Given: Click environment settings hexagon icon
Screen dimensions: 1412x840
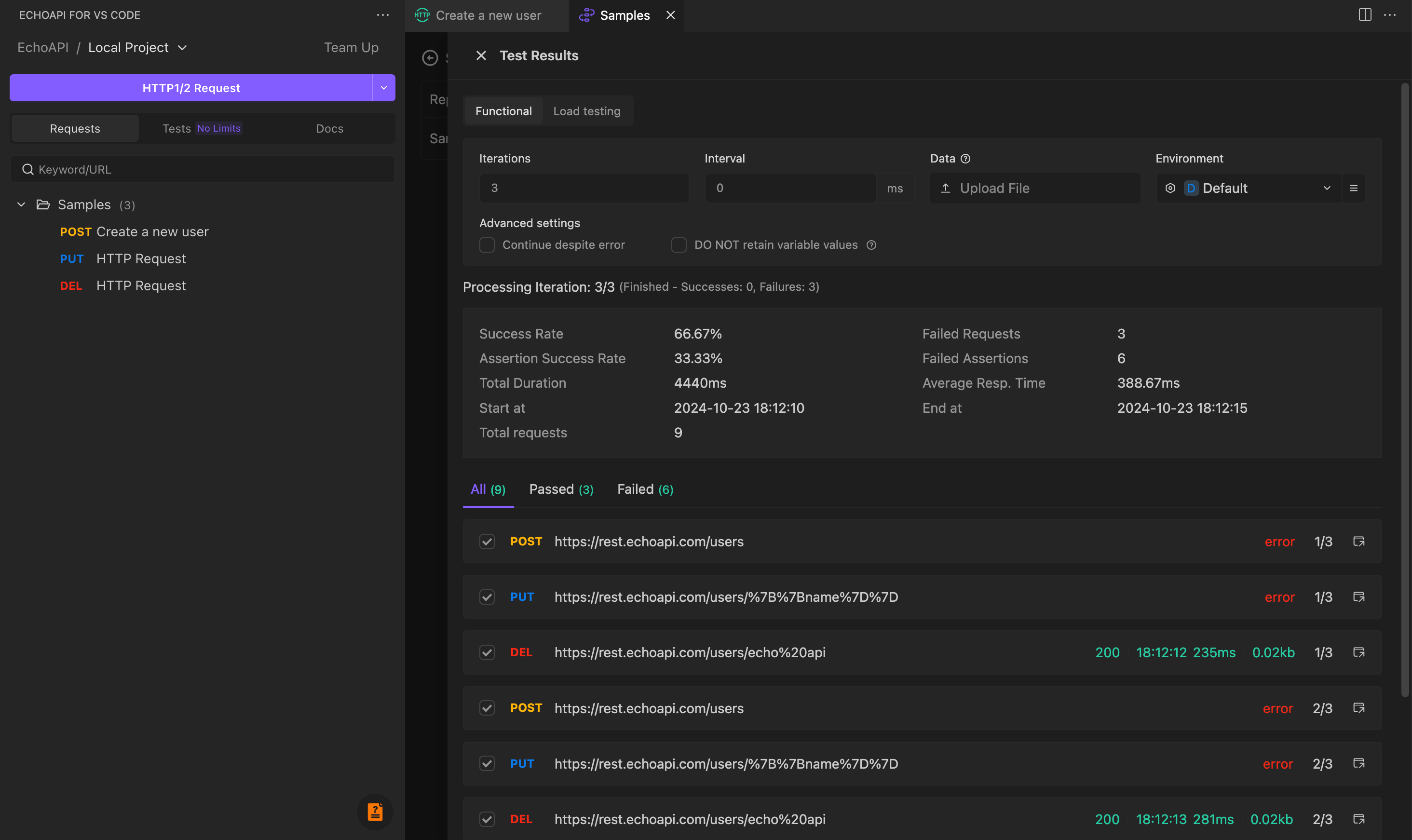Looking at the screenshot, I should (x=1170, y=188).
